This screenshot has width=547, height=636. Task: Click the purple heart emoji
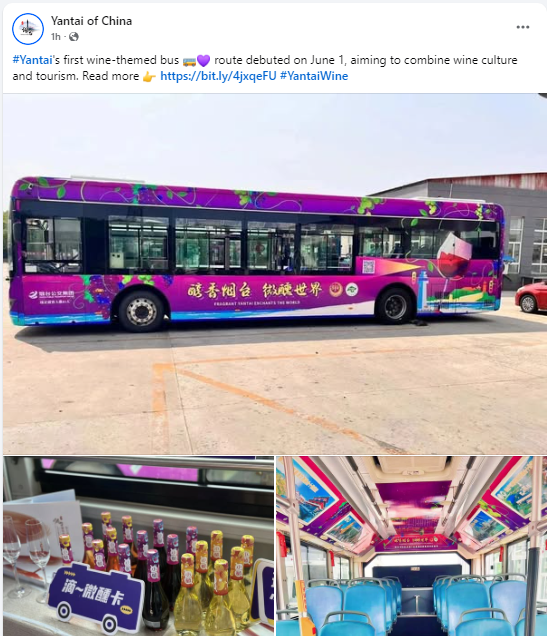pyautogui.click(x=203, y=61)
